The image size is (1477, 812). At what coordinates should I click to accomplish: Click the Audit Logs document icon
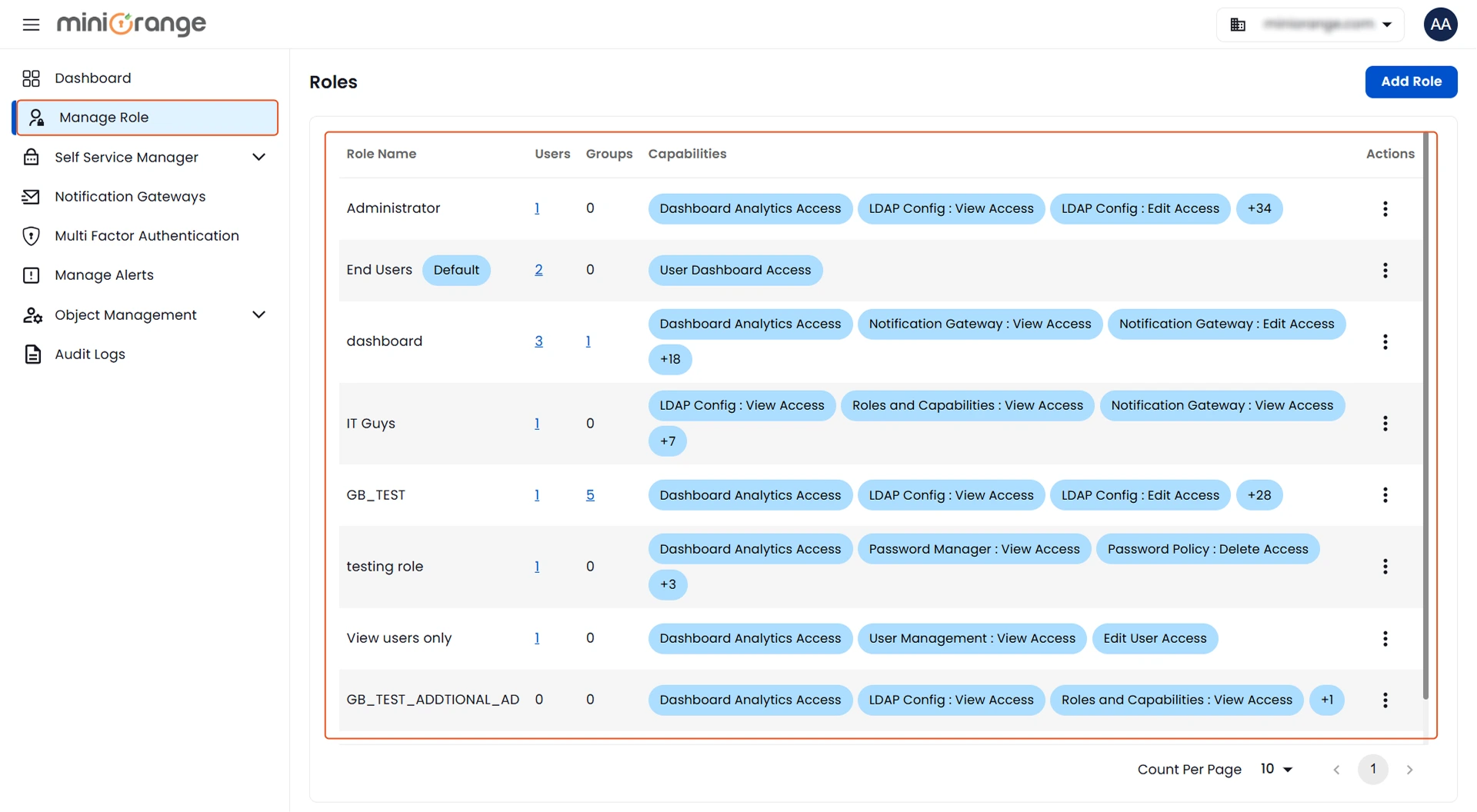(x=31, y=354)
